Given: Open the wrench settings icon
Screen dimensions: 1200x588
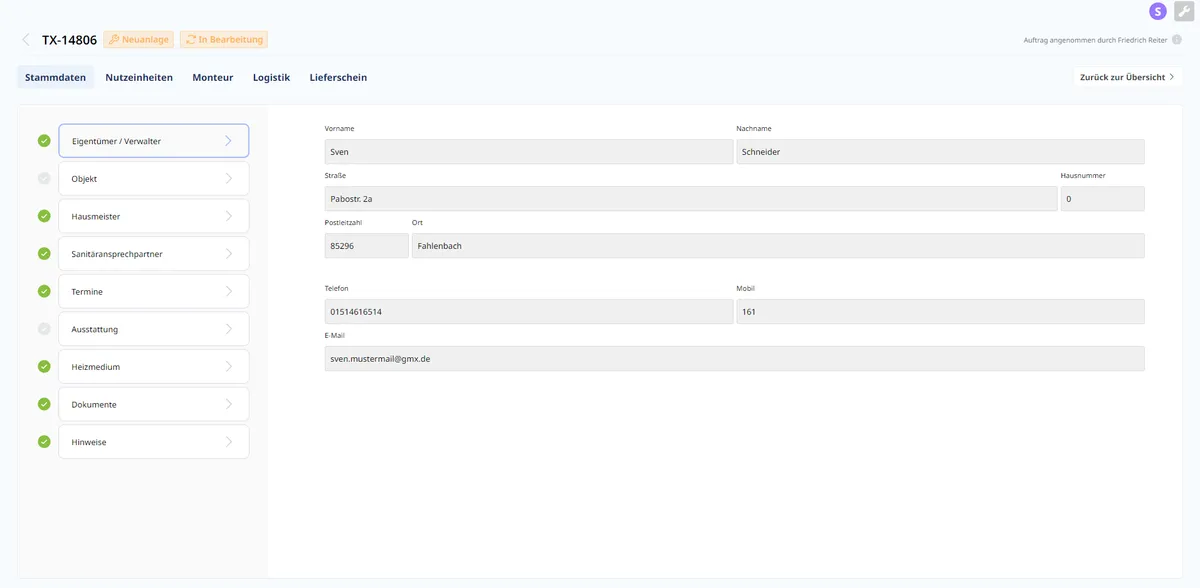Looking at the screenshot, I should (x=1183, y=11).
